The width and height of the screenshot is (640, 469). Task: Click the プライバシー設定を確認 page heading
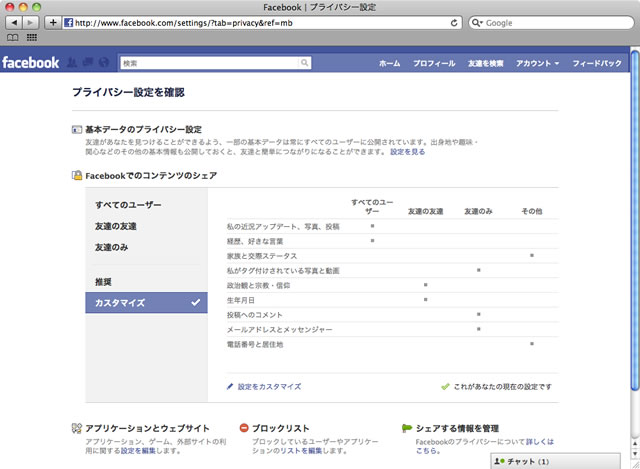click(128, 92)
